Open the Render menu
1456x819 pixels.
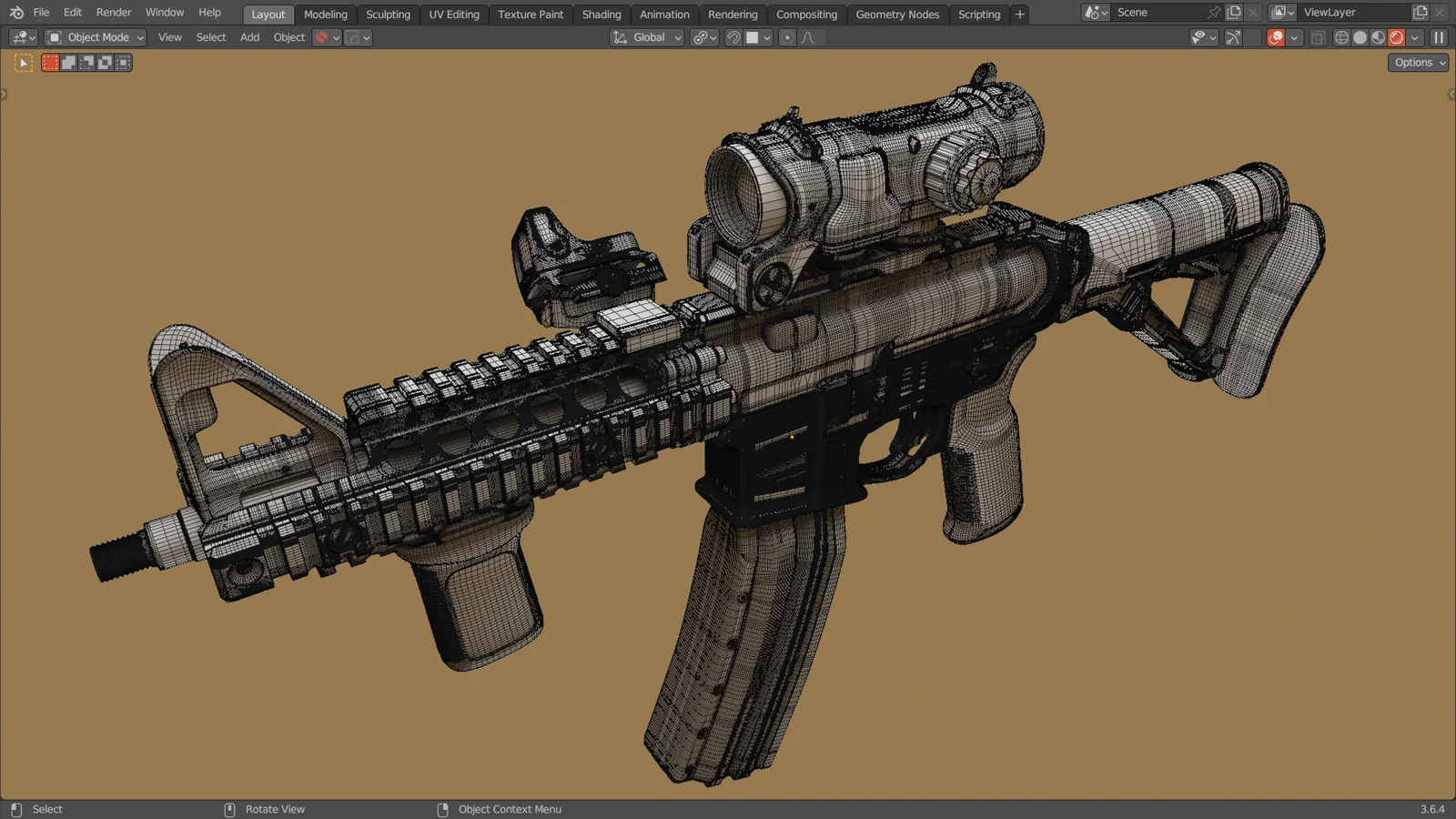[x=114, y=12]
